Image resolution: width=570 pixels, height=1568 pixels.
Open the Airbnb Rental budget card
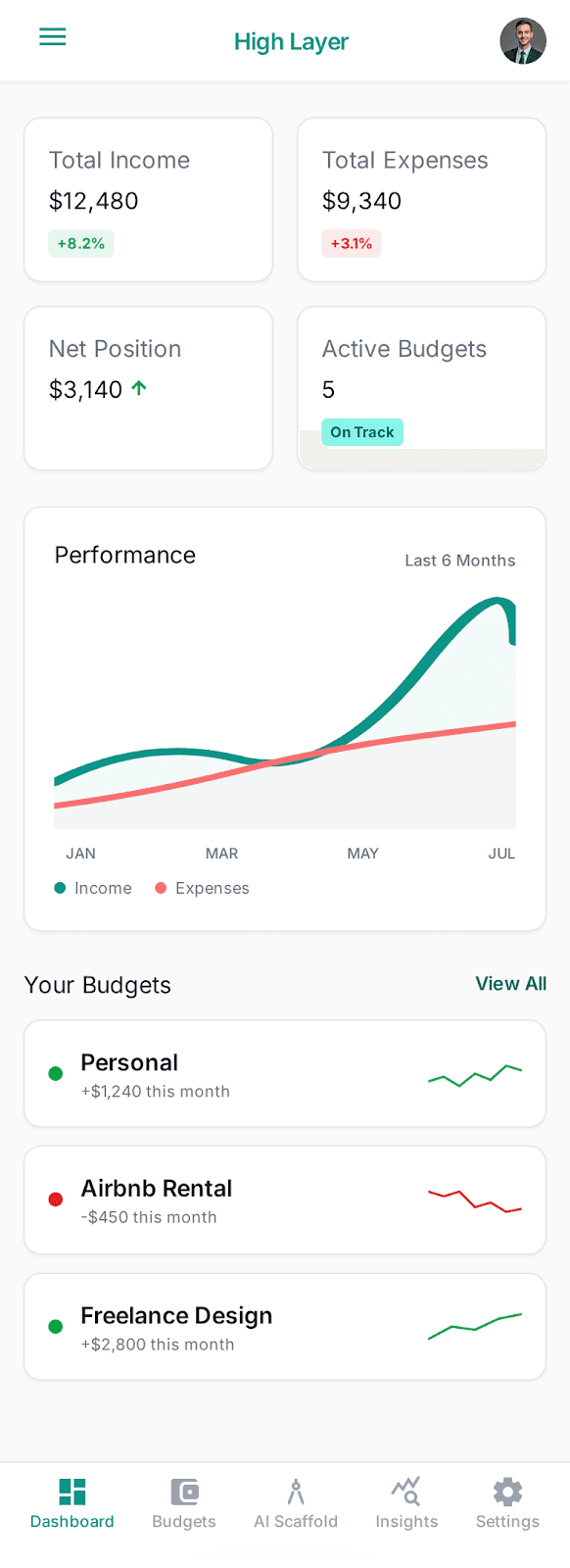[285, 1200]
